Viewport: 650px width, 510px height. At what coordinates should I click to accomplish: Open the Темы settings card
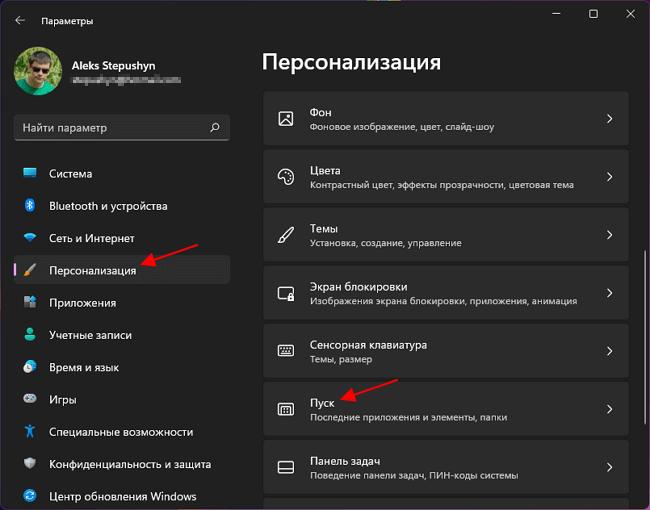coord(446,235)
